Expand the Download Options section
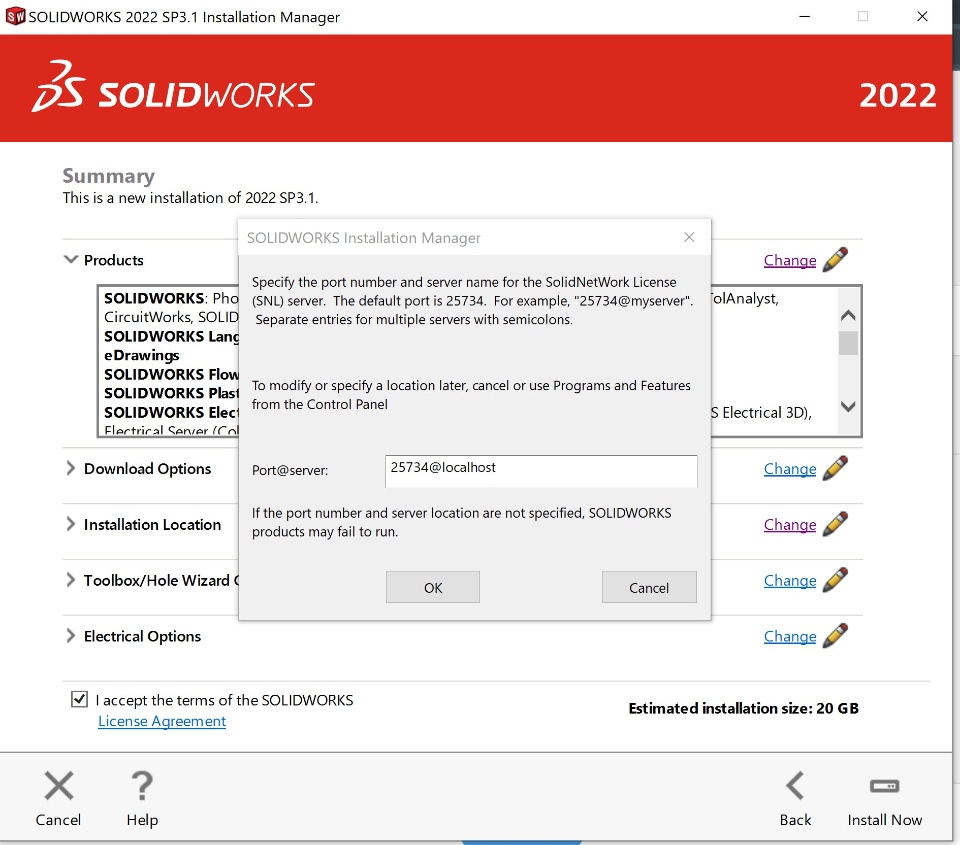This screenshot has height=845, width=960. [x=71, y=468]
